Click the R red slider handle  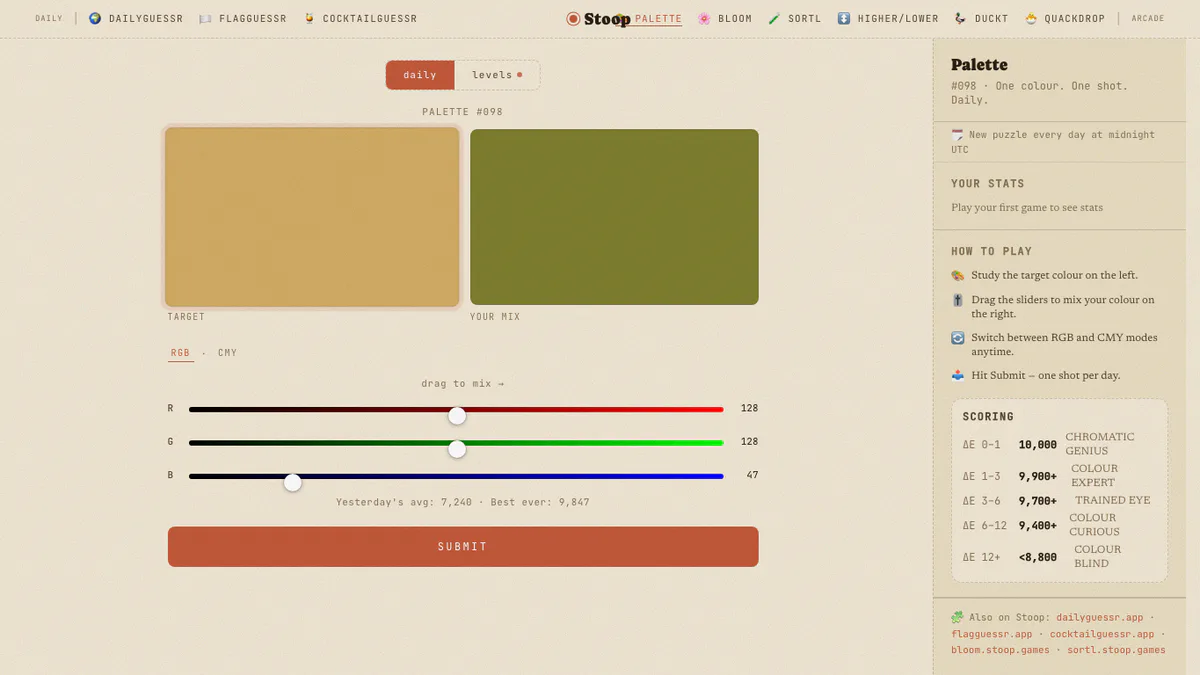(x=457, y=415)
